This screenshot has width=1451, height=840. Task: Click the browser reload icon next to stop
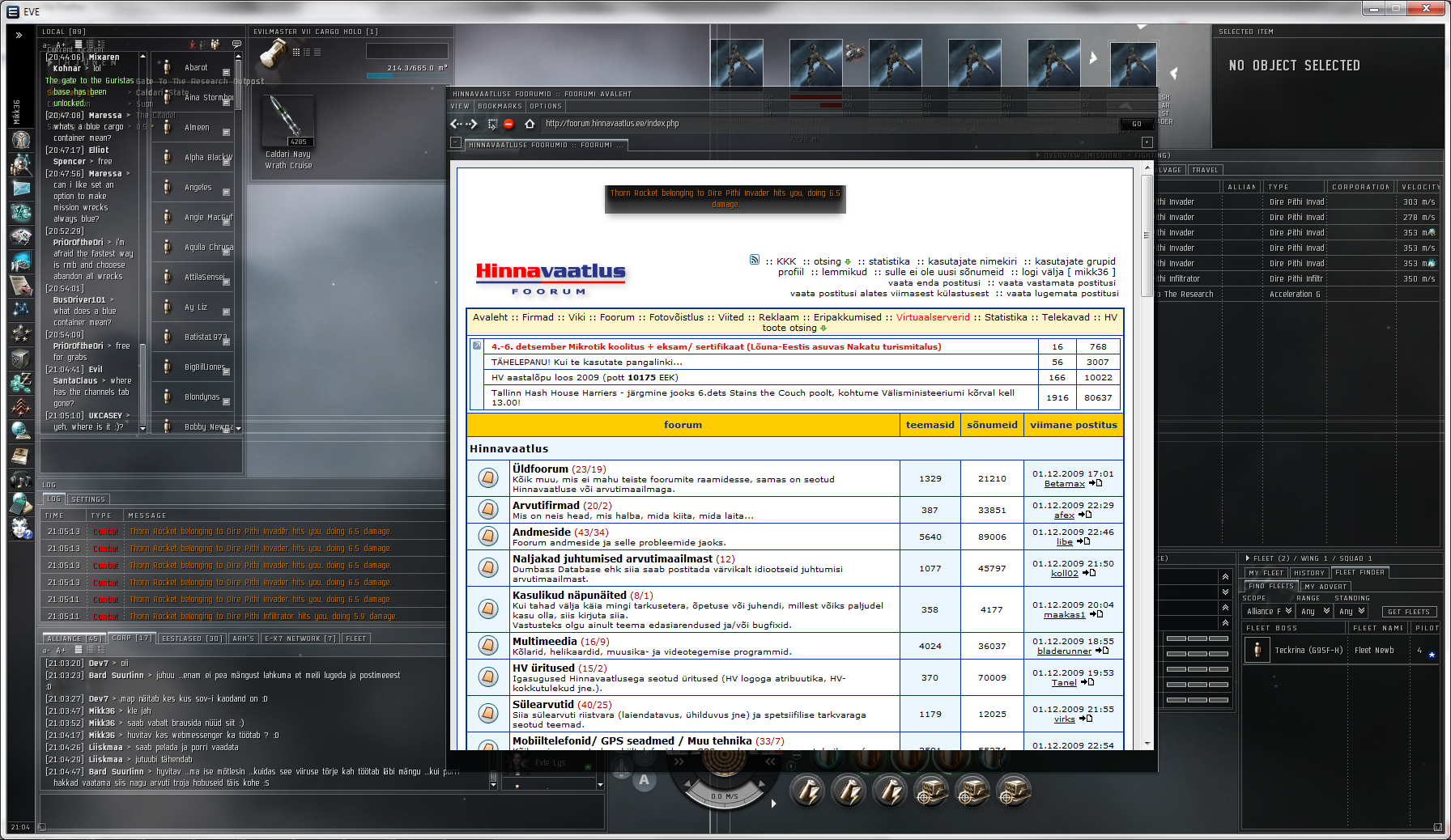pos(492,124)
